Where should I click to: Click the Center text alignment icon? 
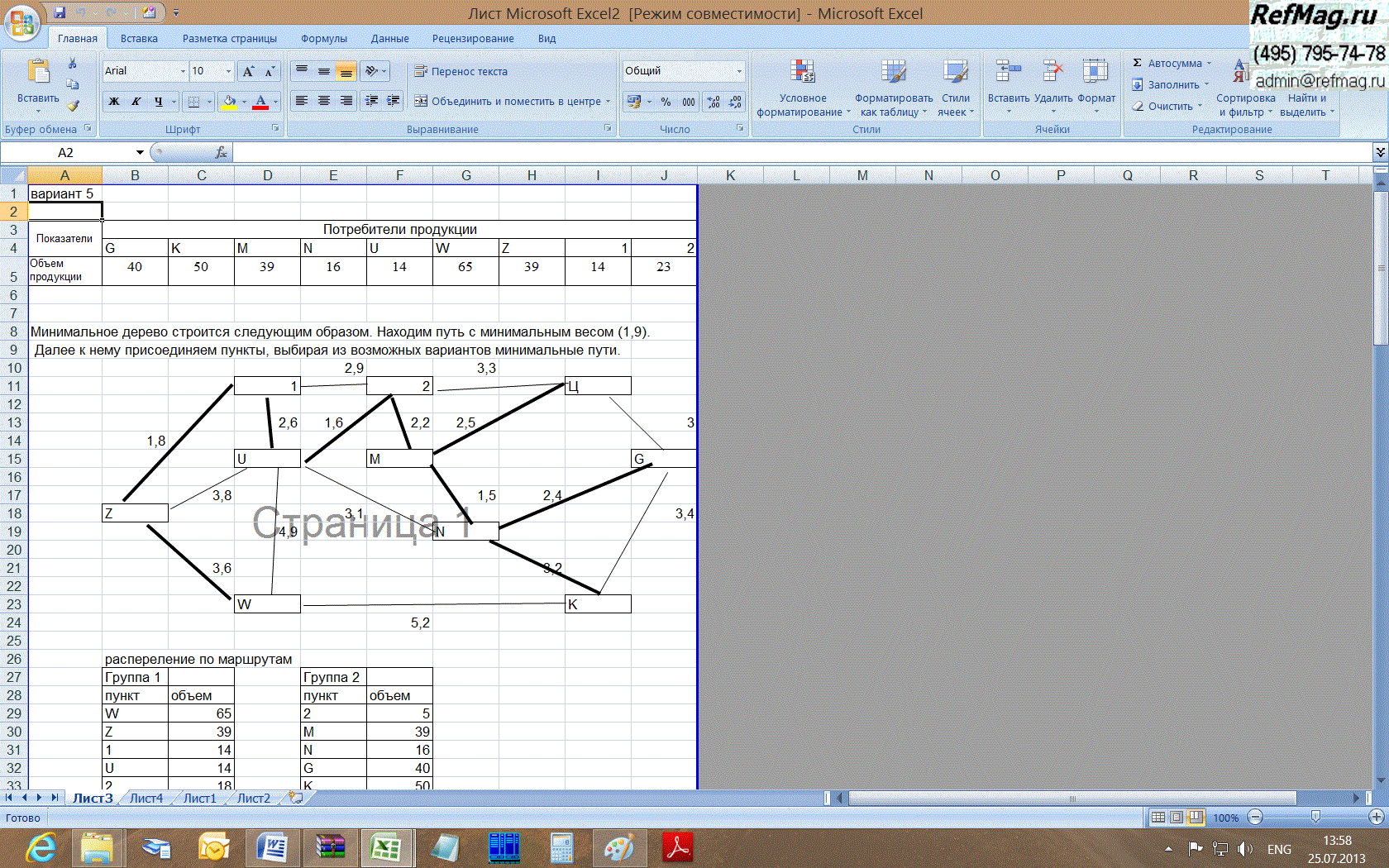(x=324, y=101)
